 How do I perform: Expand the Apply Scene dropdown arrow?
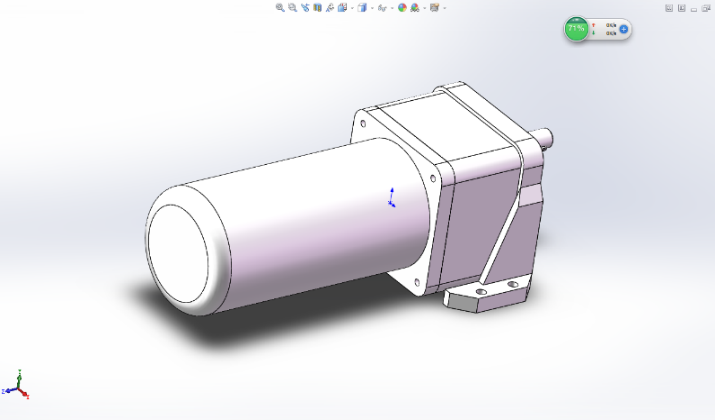pos(425,8)
